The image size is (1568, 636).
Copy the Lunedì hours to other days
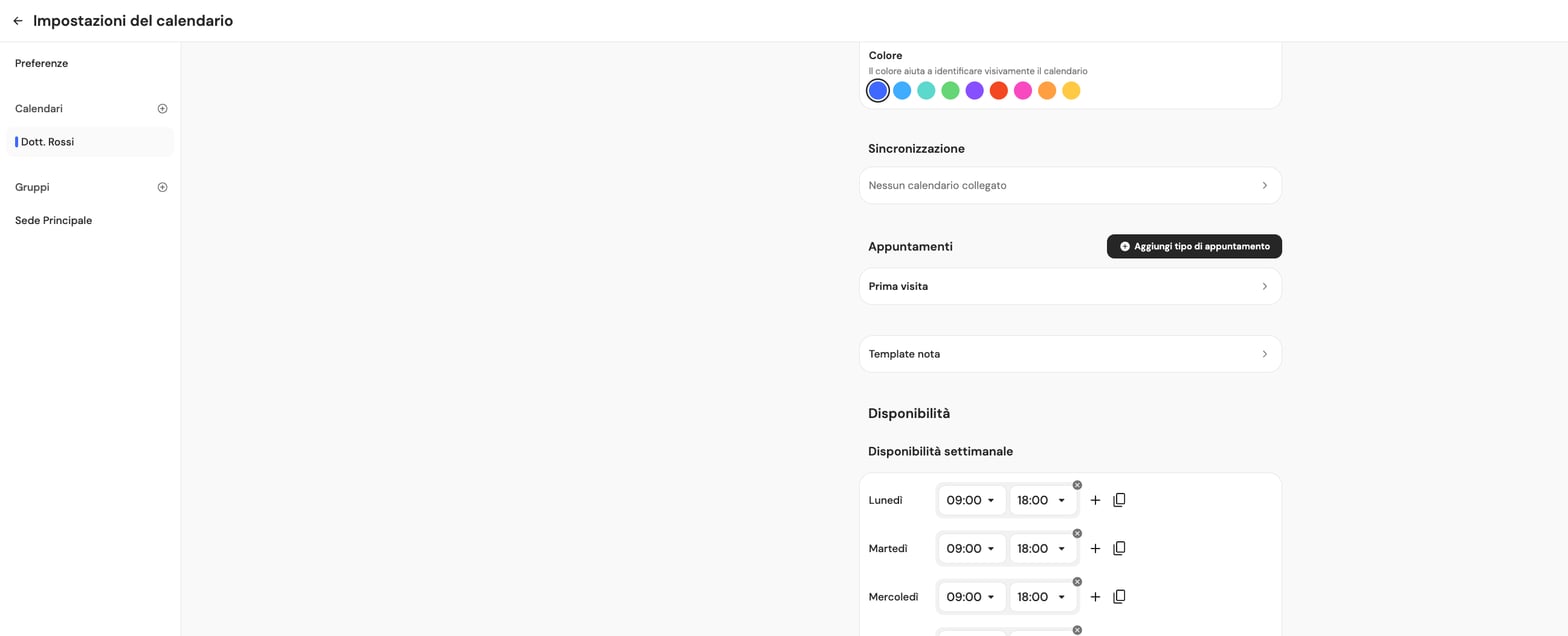point(1119,500)
